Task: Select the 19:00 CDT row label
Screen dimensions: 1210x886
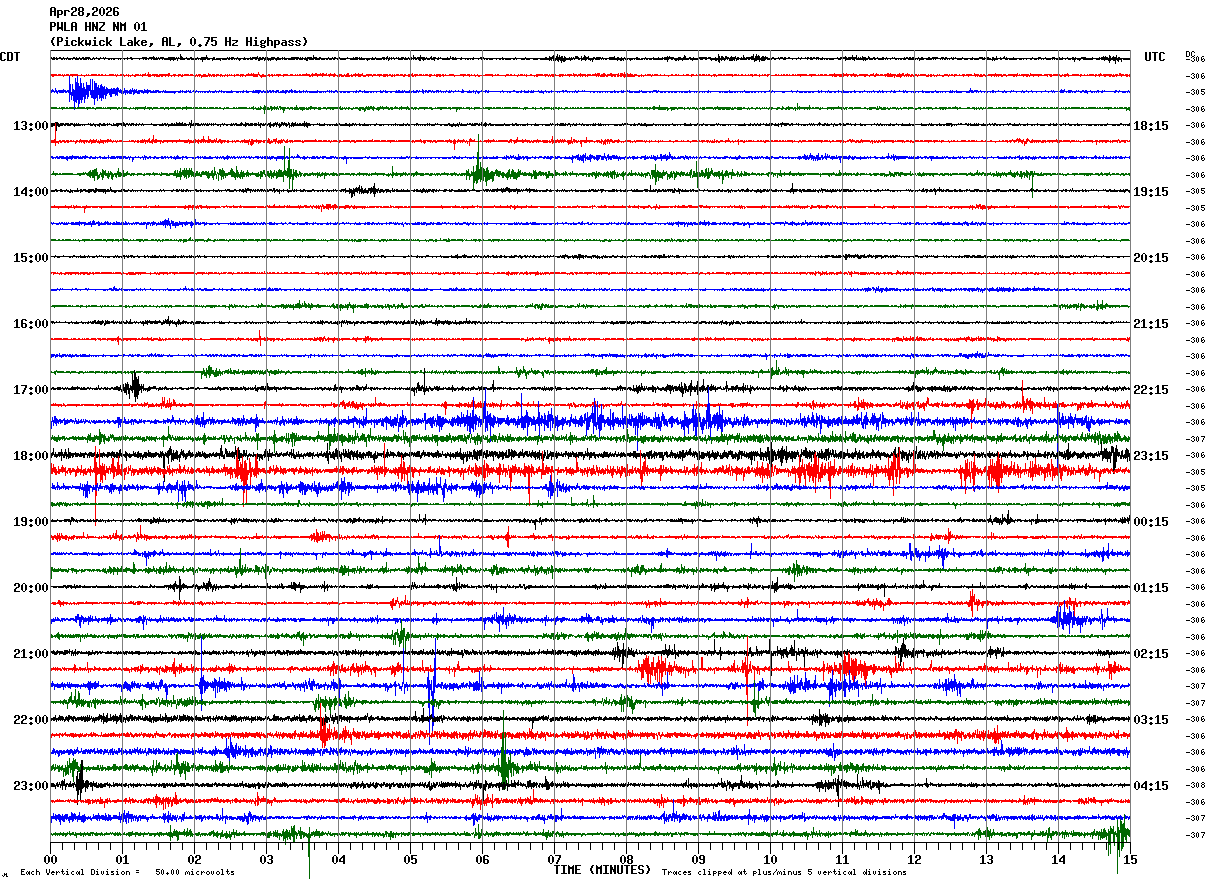Action: [31, 522]
